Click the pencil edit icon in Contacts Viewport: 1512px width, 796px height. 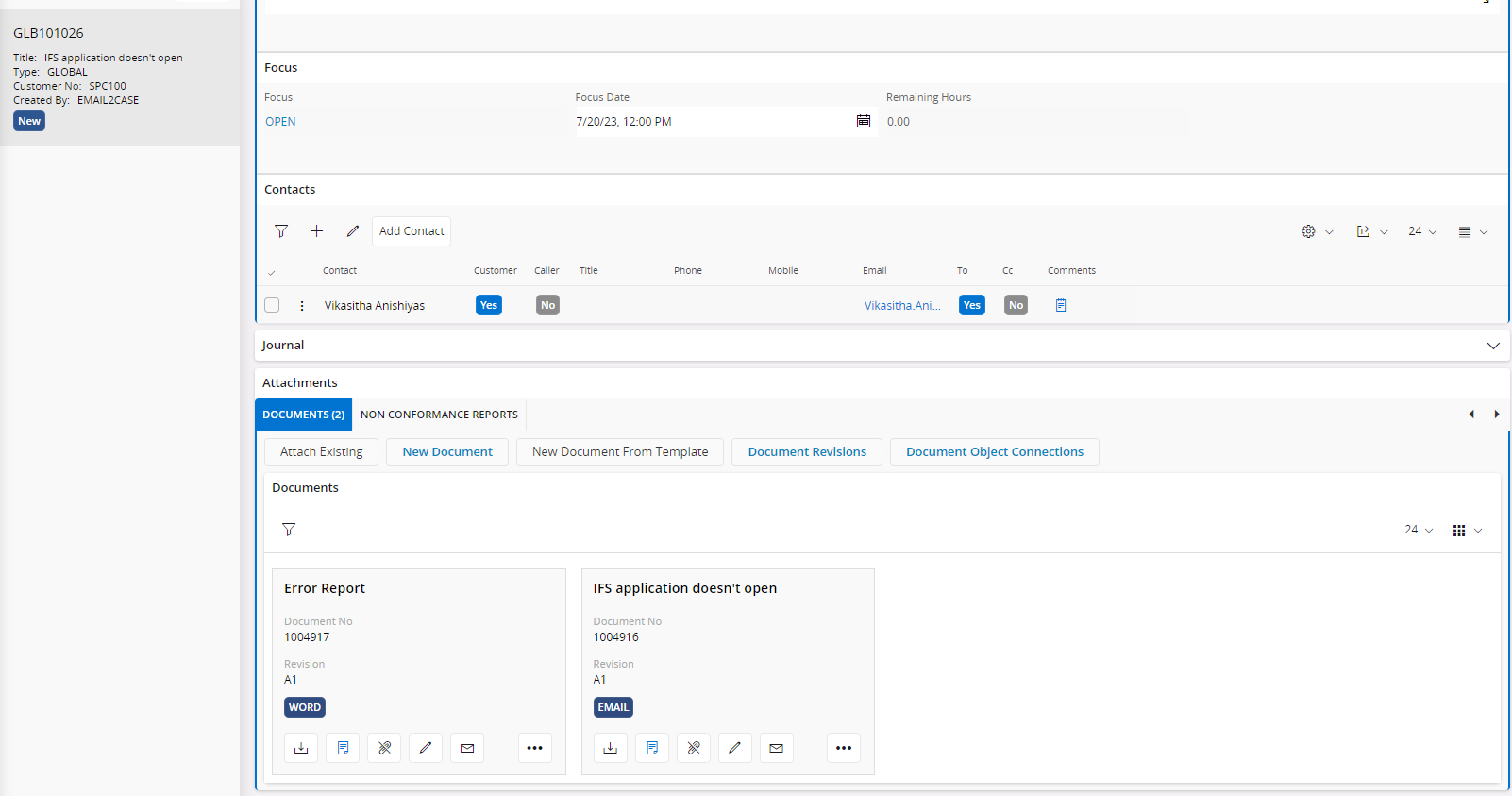pyautogui.click(x=353, y=231)
